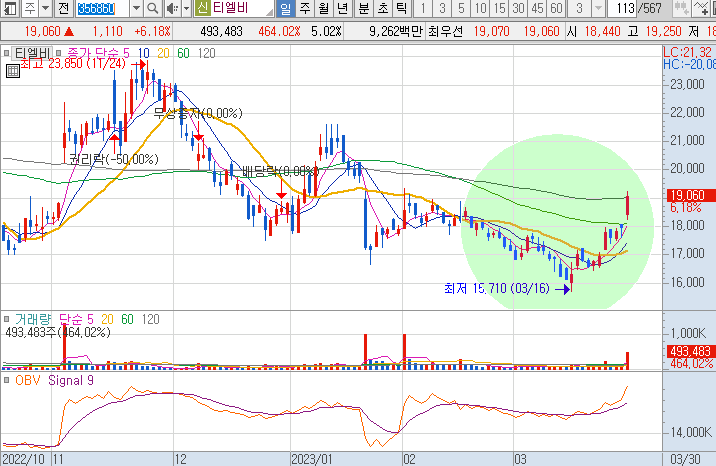Open the stock code history dropdown arrow
This screenshot has height=466, width=716.
tap(136, 8)
